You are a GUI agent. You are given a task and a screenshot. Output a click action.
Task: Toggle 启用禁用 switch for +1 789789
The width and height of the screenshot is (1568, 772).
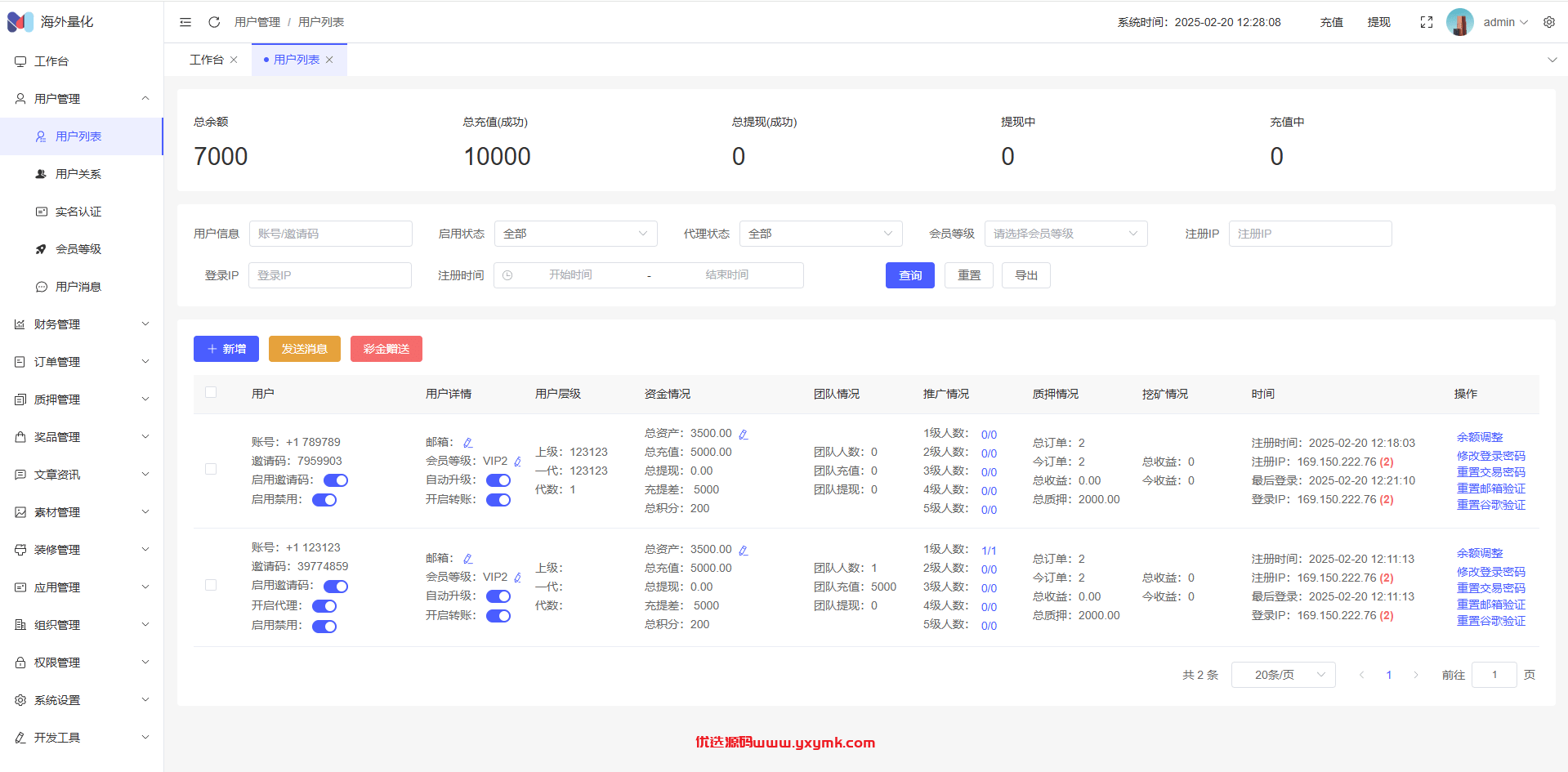coord(324,500)
